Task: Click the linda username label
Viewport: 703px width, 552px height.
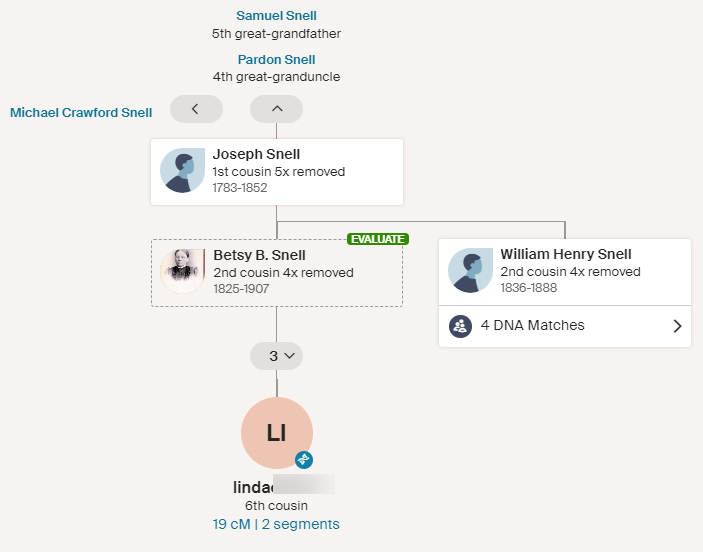Action: [255, 486]
